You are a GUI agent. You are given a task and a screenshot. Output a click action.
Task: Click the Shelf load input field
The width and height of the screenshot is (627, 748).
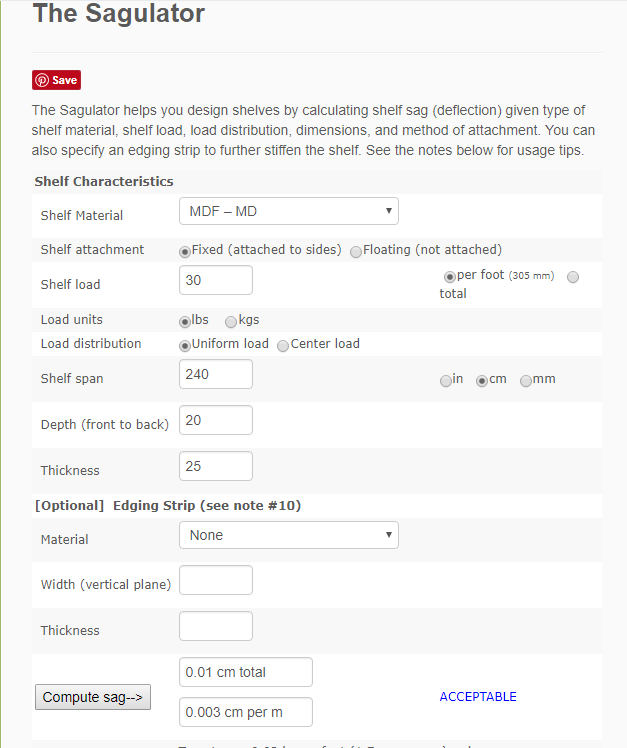click(216, 280)
